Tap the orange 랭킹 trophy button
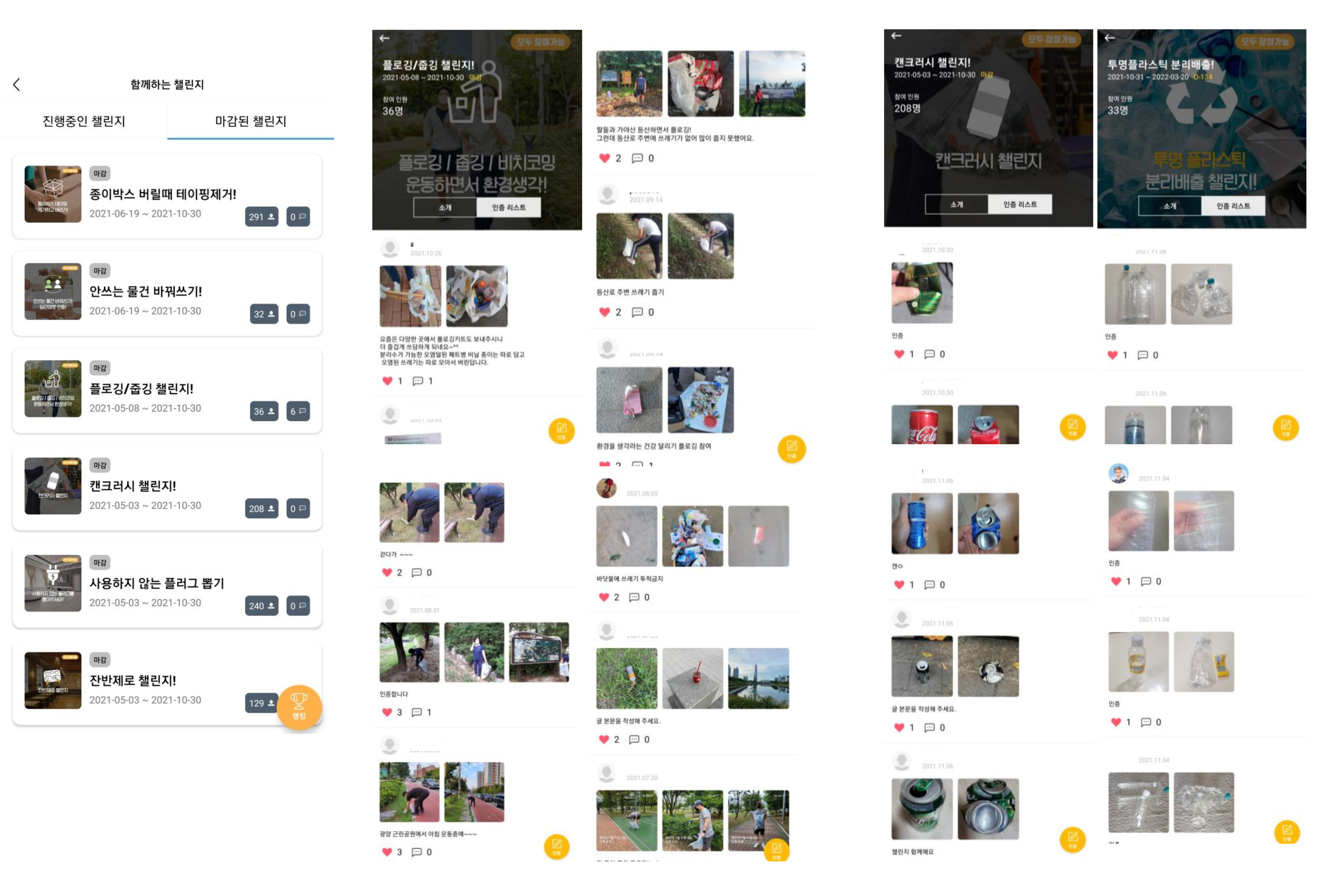 tap(299, 707)
